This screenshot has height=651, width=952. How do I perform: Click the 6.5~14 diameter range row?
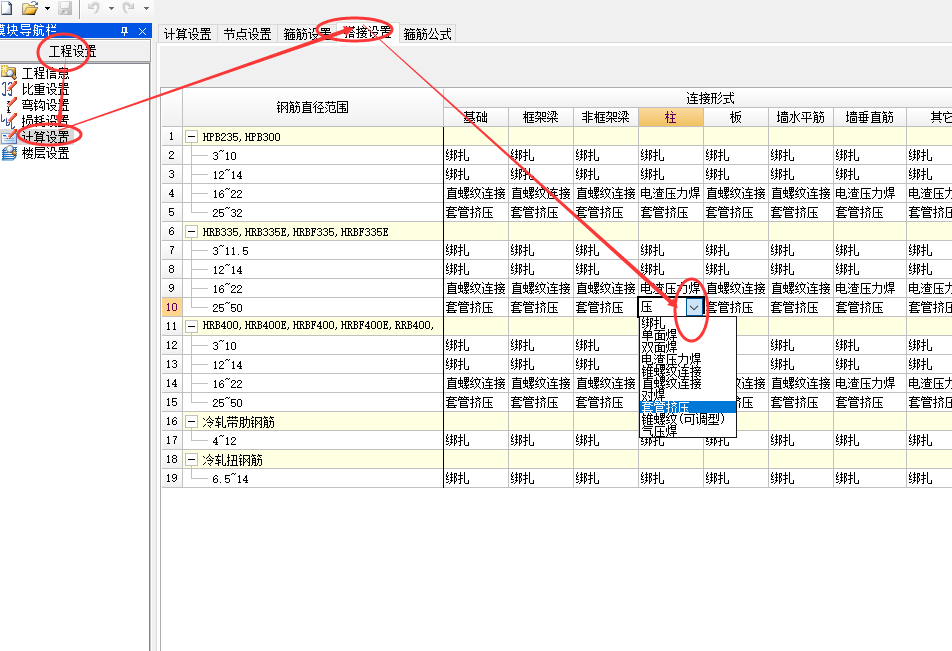click(313, 479)
